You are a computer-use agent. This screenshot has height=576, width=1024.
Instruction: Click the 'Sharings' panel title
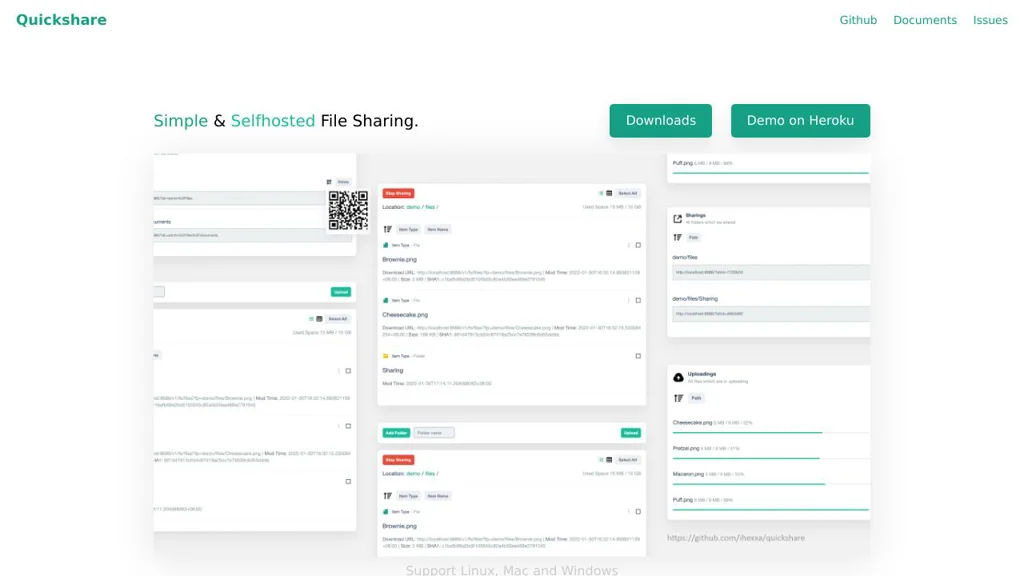[696, 216]
